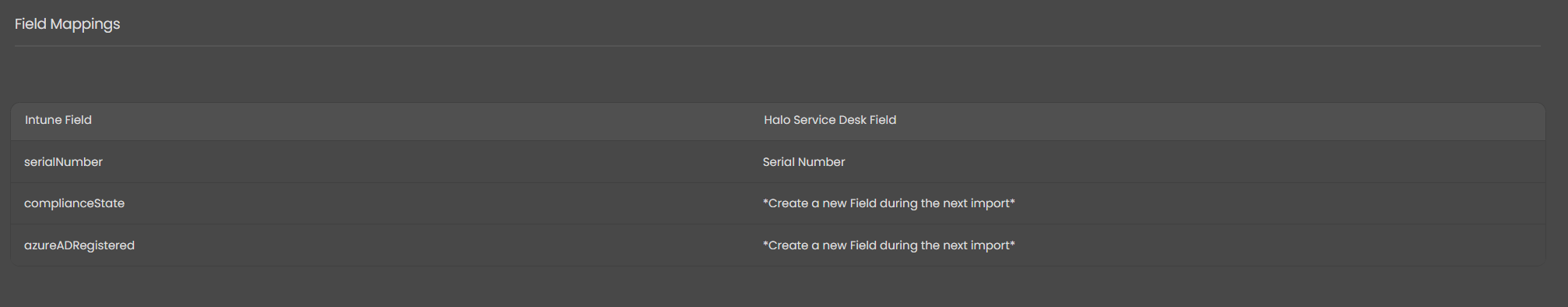Open the serialNumber mapping row
The width and height of the screenshot is (1568, 307).
pos(778,162)
